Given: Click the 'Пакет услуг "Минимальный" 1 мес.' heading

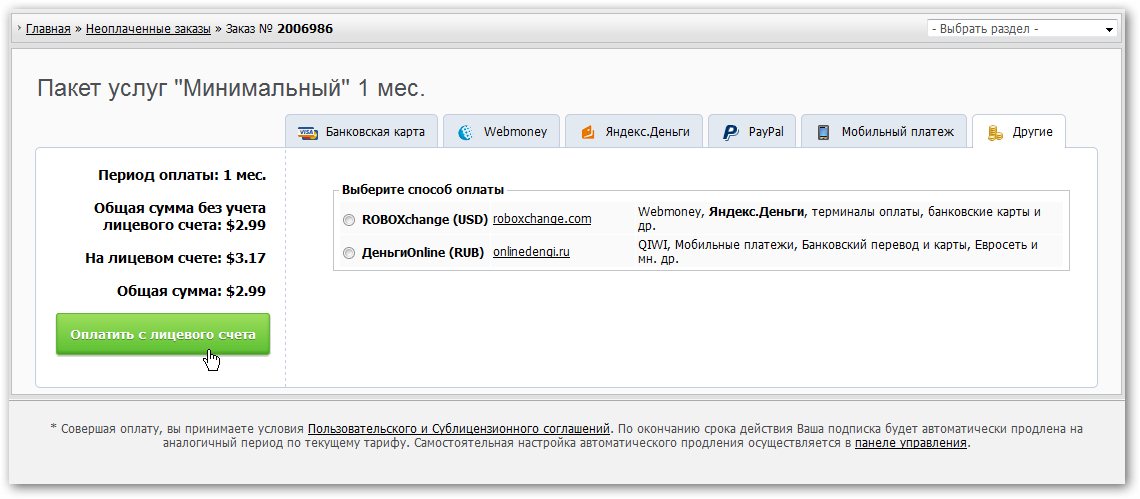Looking at the screenshot, I should [x=231, y=89].
